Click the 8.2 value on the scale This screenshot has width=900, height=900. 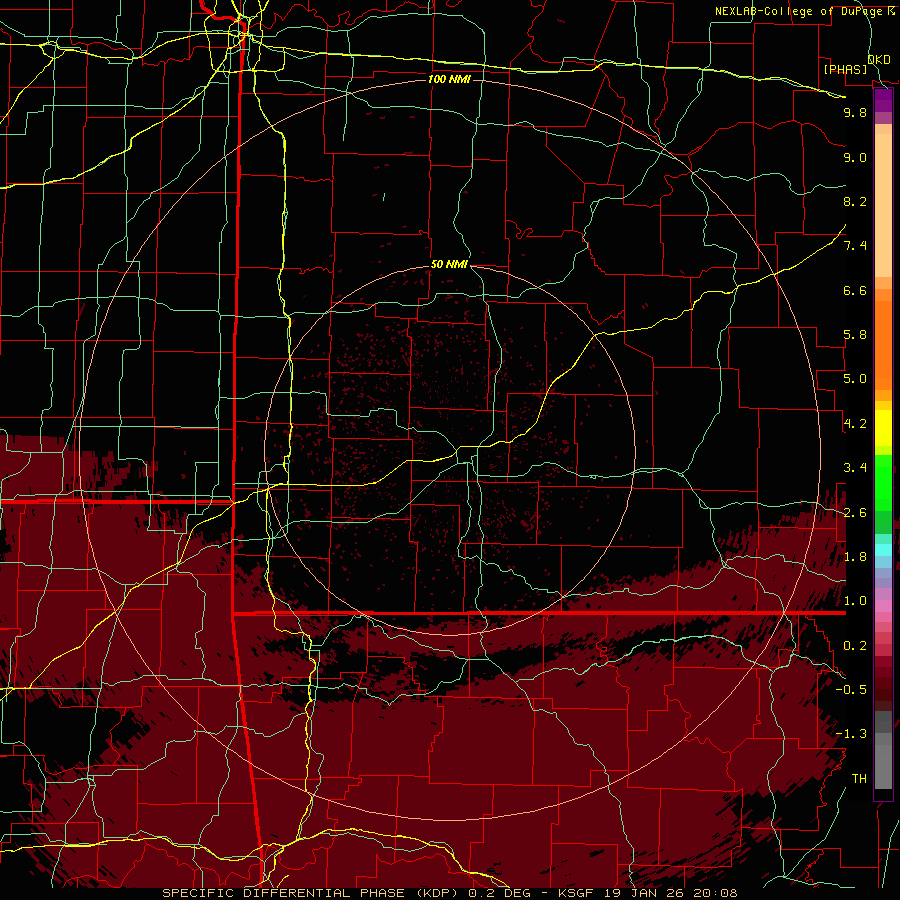point(855,201)
